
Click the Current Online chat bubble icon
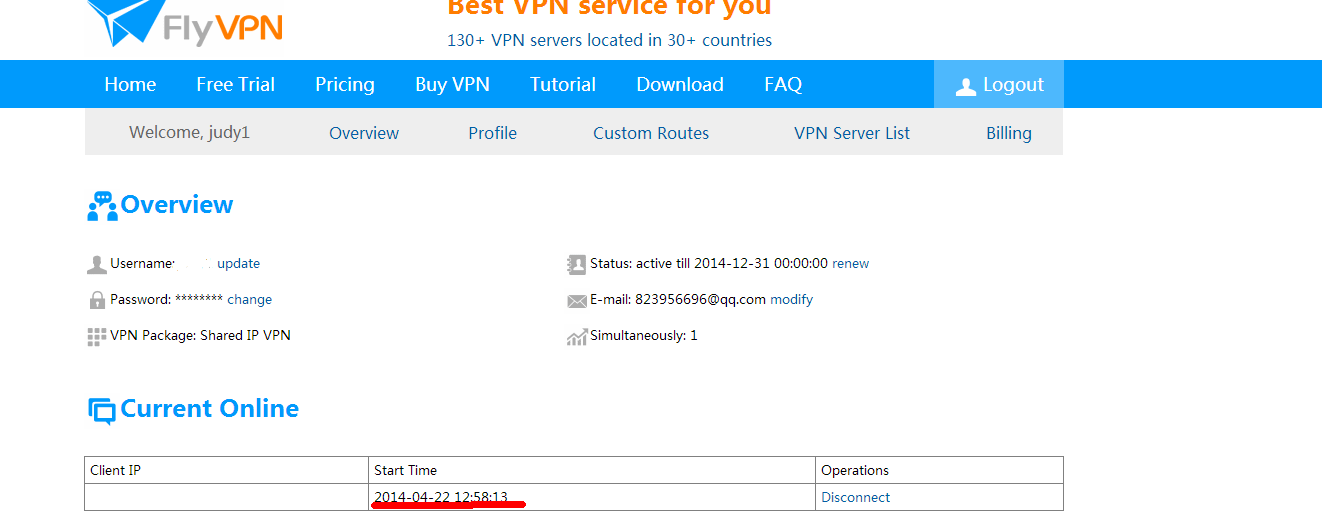pos(102,410)
